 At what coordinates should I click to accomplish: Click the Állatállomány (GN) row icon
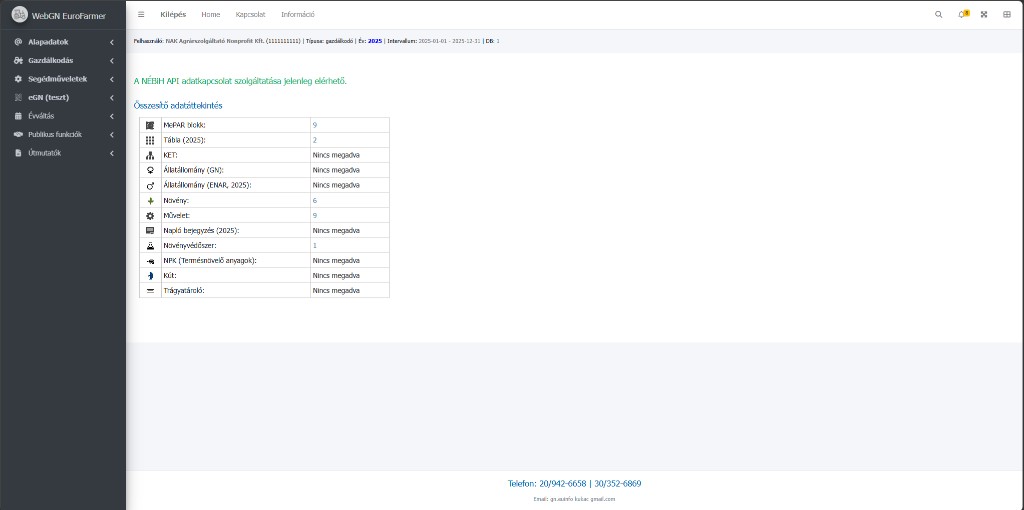pos(150,170)
